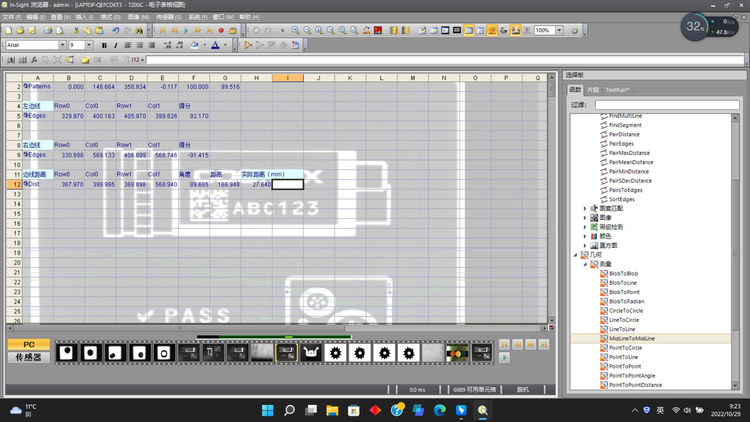Select MidLineToMidLine function in tree

click(632, 339)
